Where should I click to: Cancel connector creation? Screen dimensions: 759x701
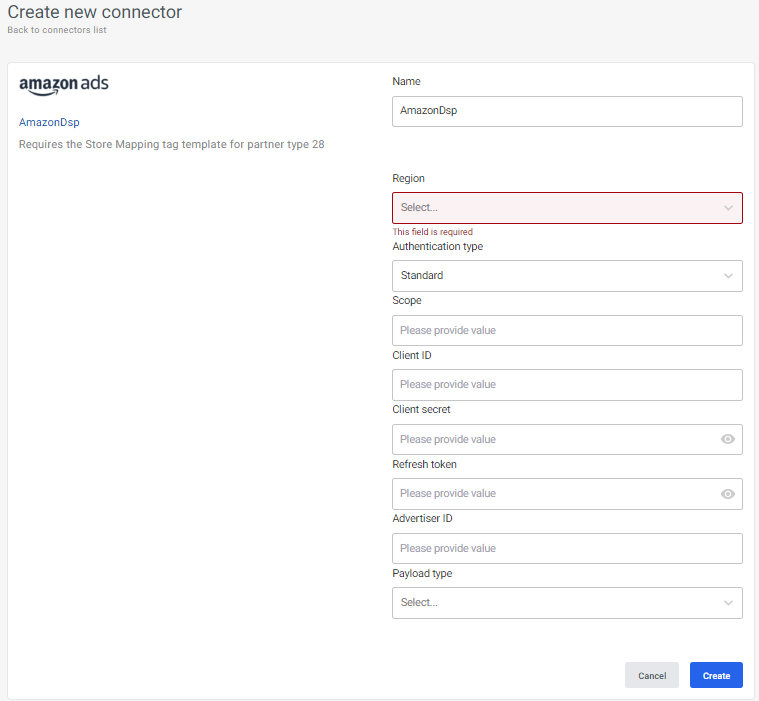pos(652,675)
